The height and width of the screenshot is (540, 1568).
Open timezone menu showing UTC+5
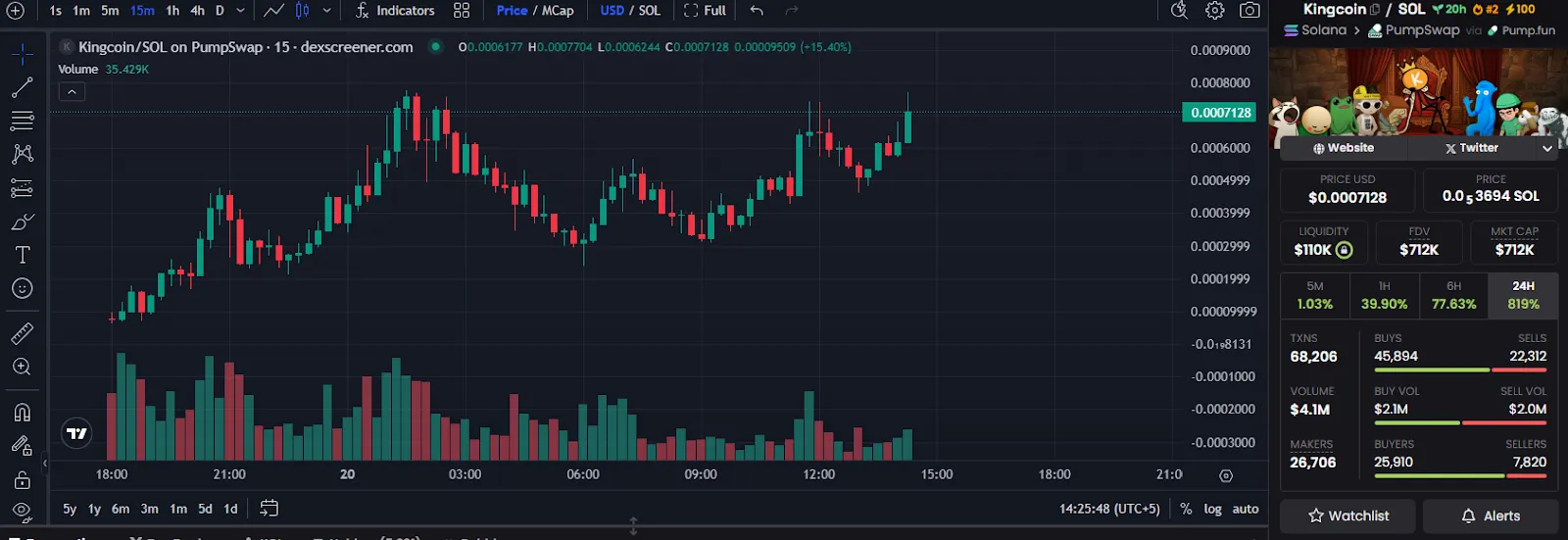point(1109,509)
